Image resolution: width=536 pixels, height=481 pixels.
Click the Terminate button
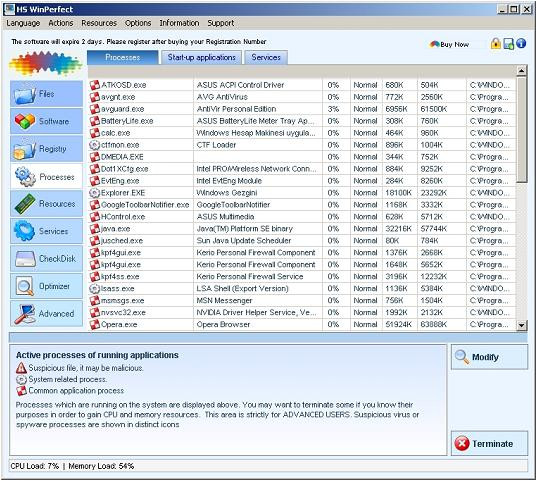[490, 443]
